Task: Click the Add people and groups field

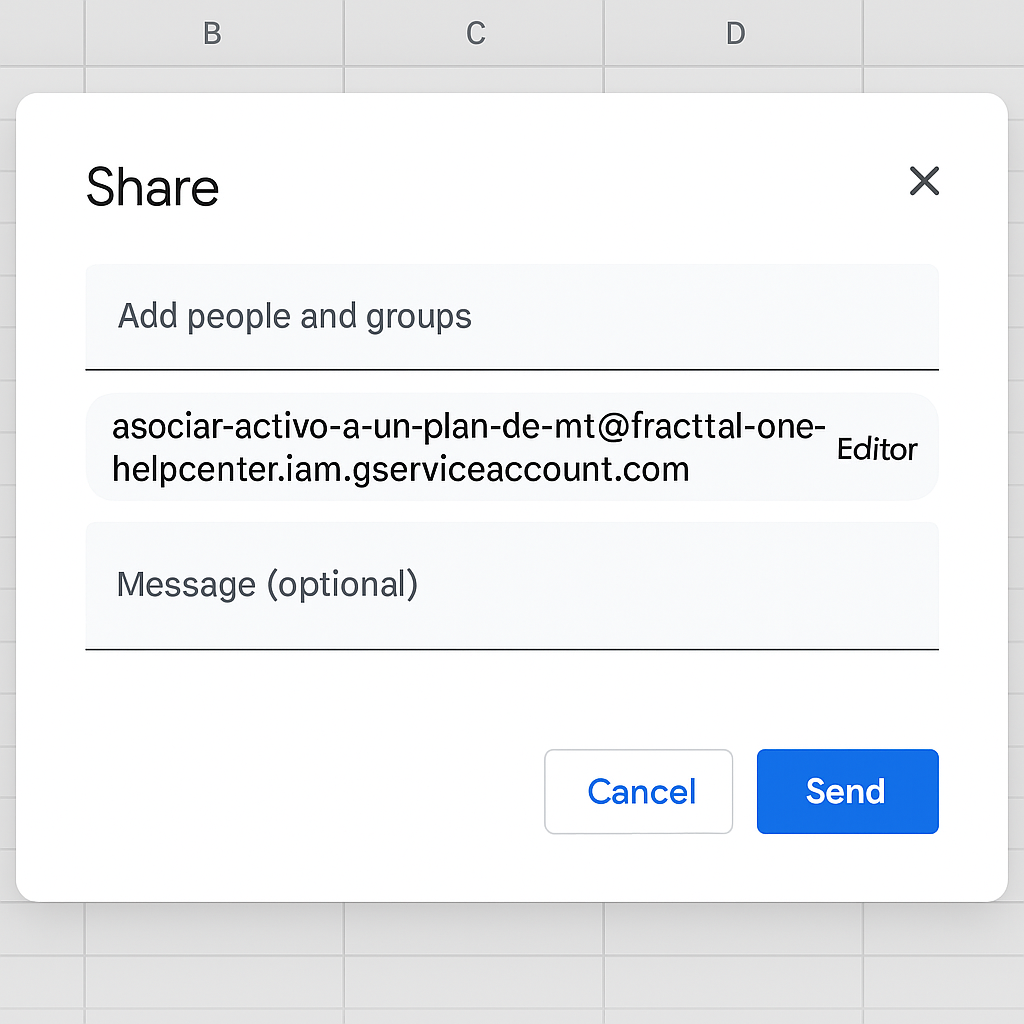Action: click(x=511, y=317)
